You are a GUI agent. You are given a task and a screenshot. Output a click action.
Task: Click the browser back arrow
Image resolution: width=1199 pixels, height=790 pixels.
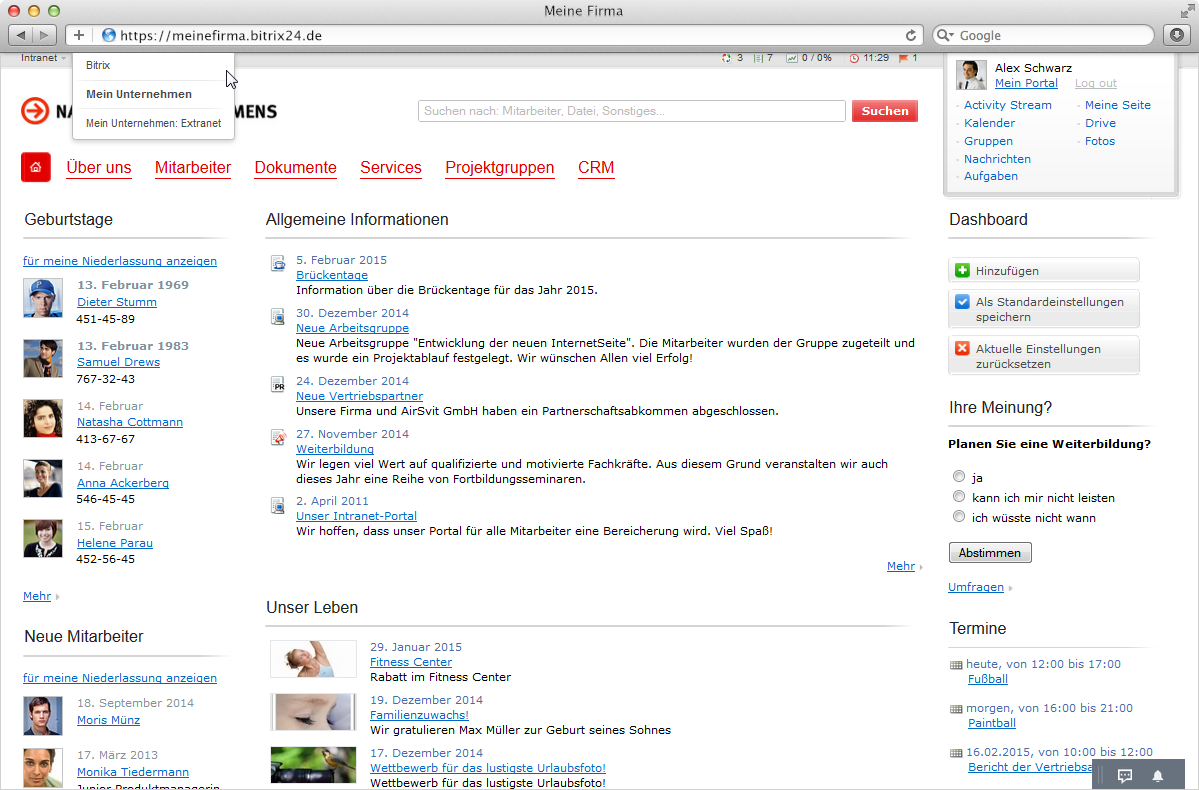point(21,35)
